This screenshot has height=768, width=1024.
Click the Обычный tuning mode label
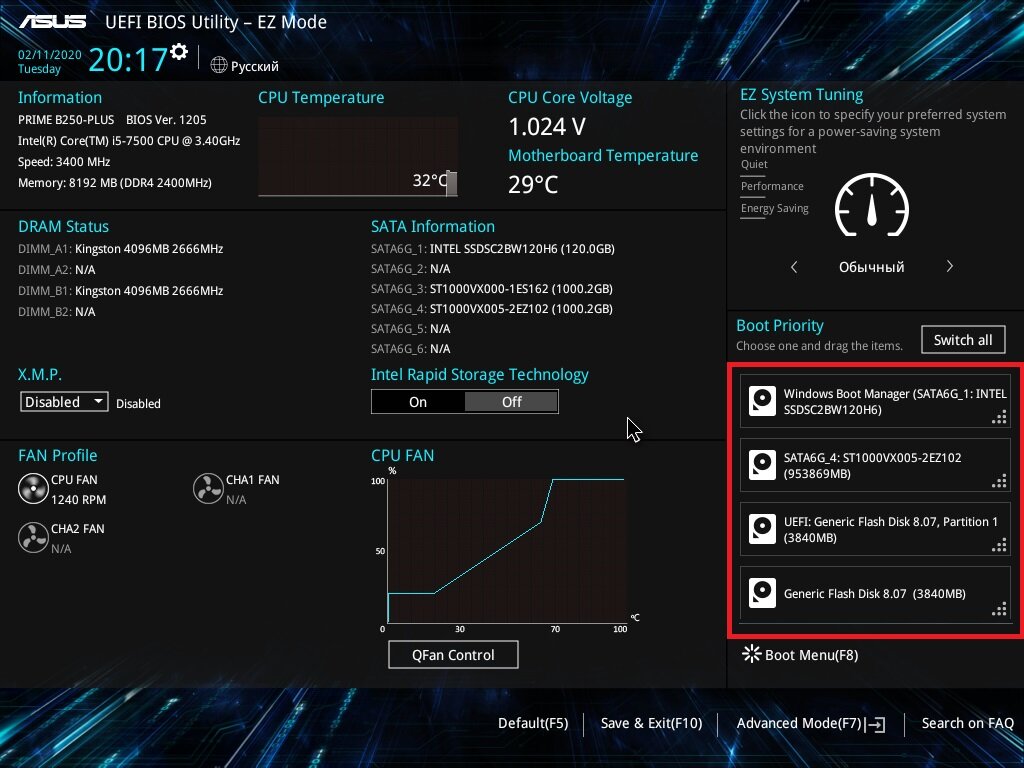click(871, 267)
